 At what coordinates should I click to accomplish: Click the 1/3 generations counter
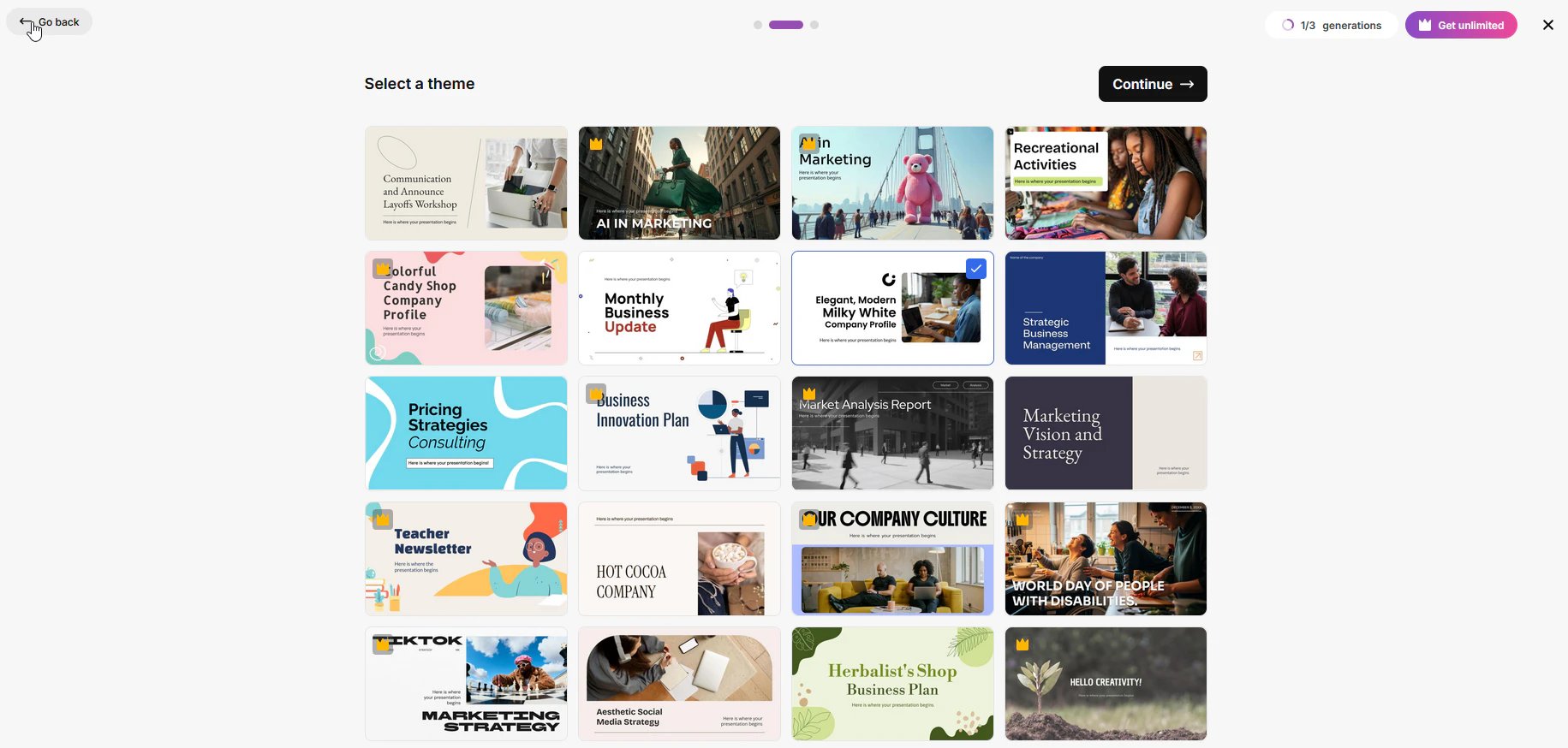tap(1332, 25)
